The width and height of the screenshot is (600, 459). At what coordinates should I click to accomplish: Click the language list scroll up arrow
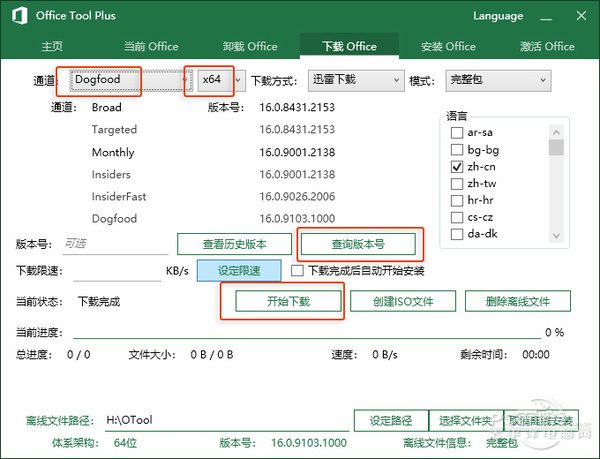[556, 132]
